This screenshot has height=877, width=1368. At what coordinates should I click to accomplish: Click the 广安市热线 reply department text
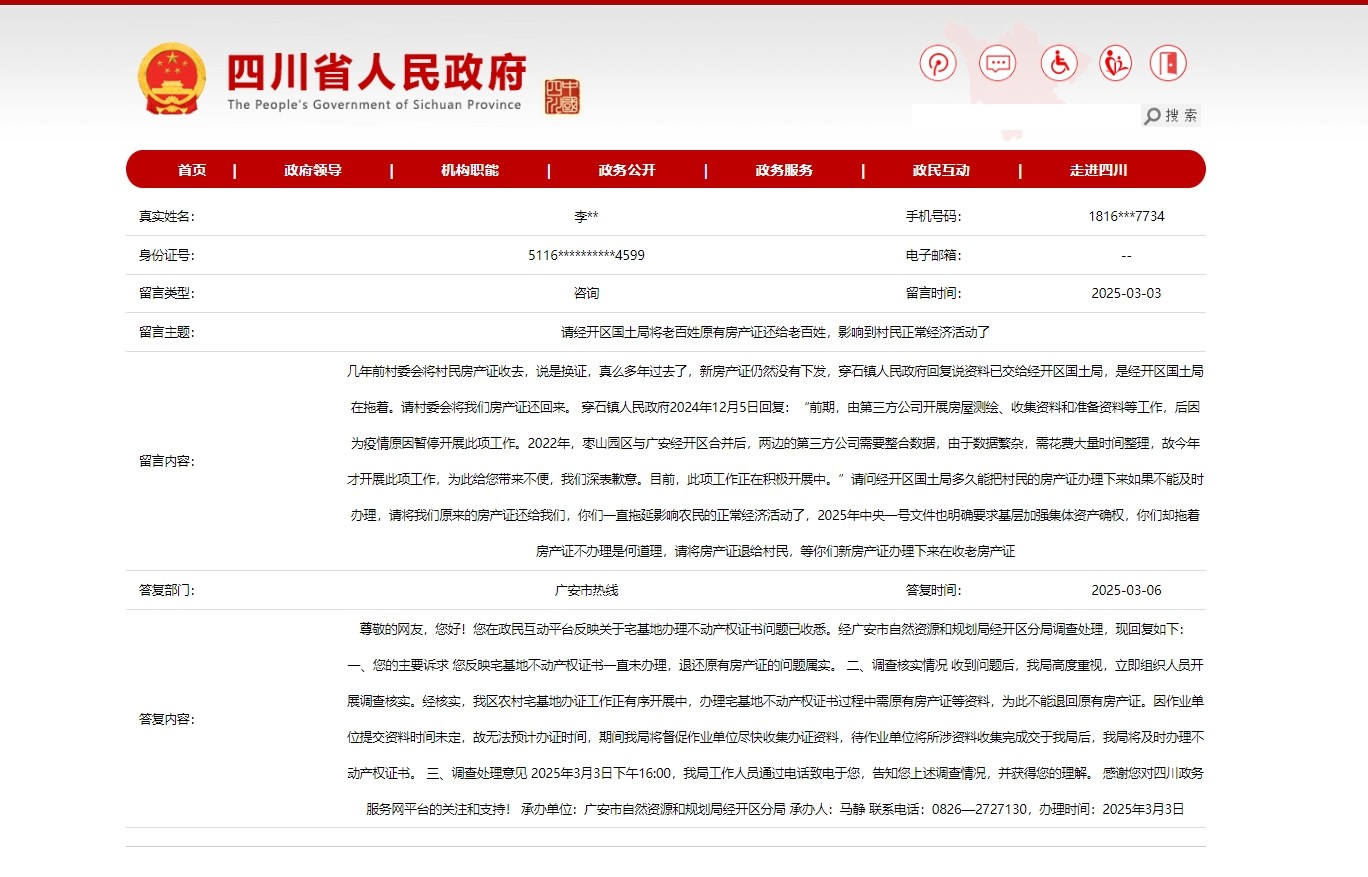tap(586, 590)
